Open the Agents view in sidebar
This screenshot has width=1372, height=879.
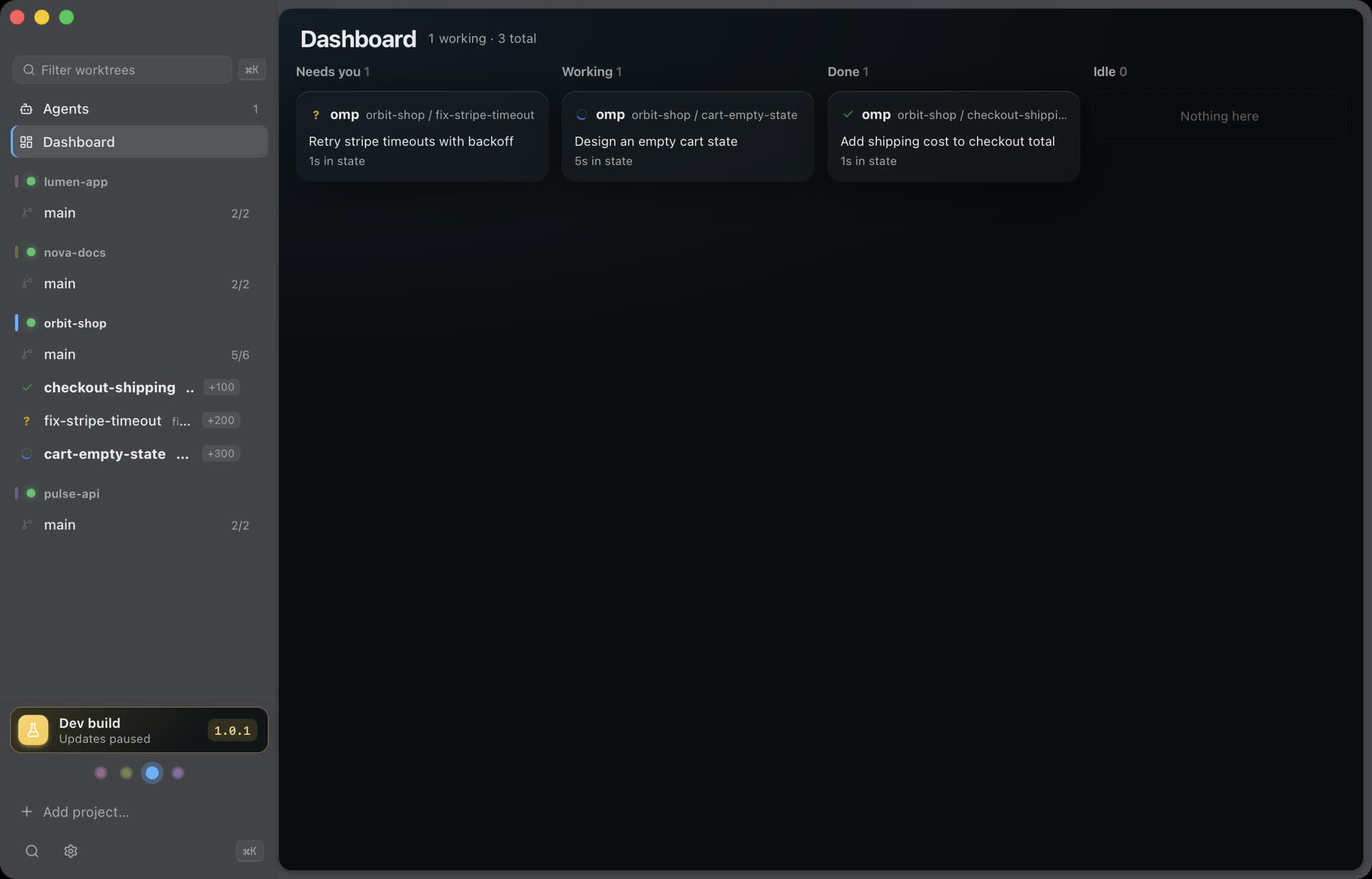[x=139, y=108]
